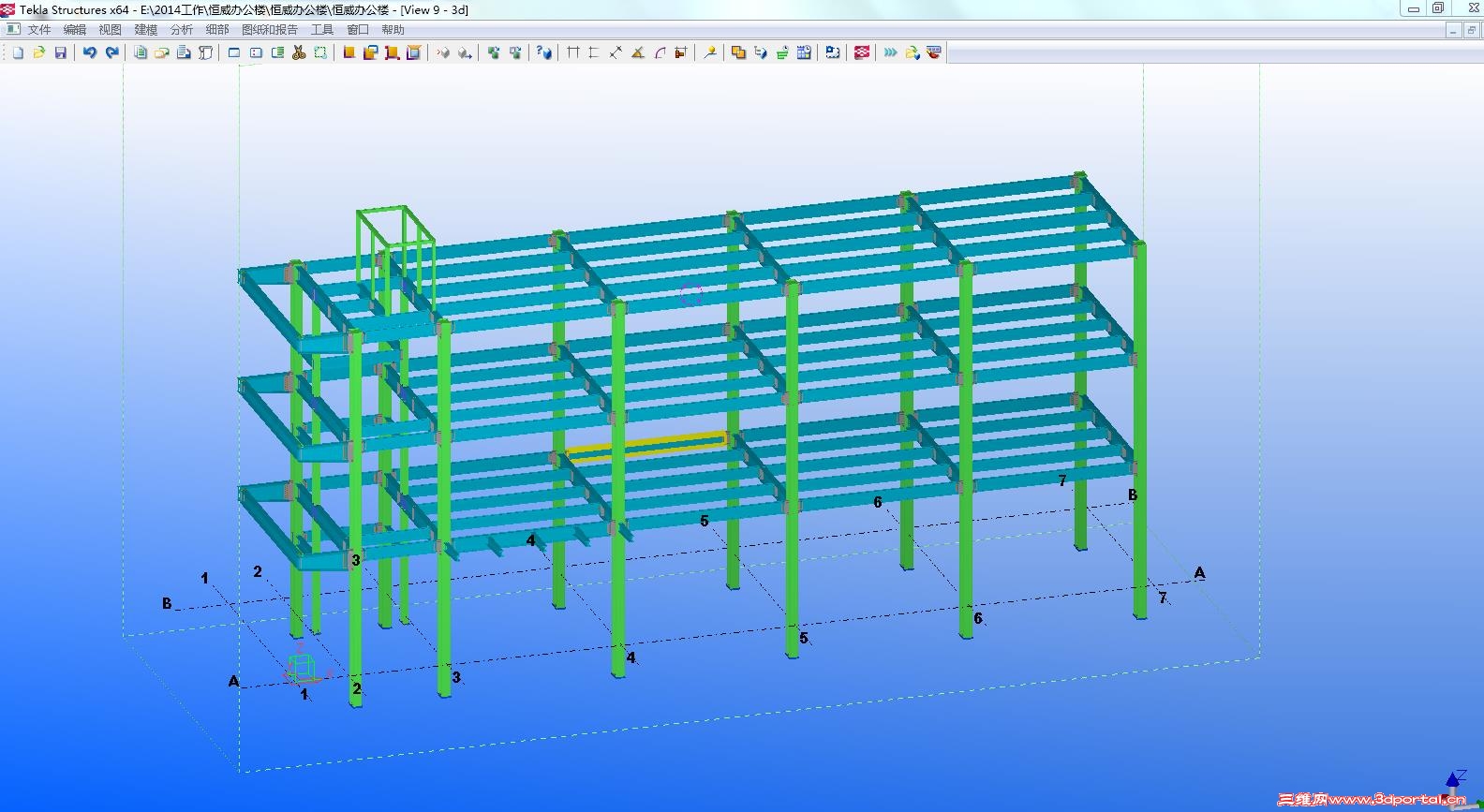Viewport: 1484px width, 812px height.
Task: Select the angle measure tool
Action: click(638, 52)
